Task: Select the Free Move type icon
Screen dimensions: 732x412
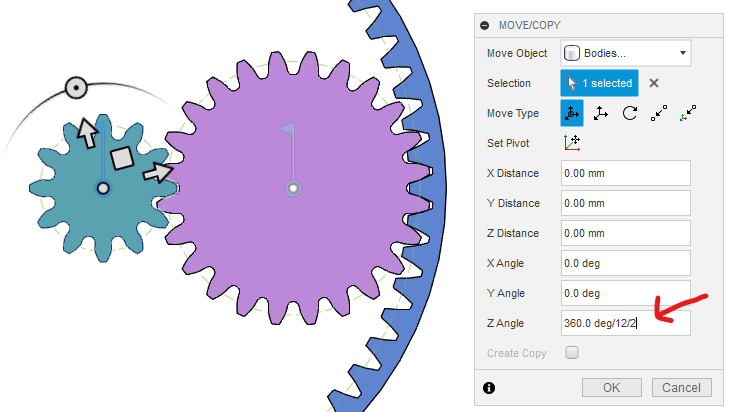Action: (x=572, y=113)
